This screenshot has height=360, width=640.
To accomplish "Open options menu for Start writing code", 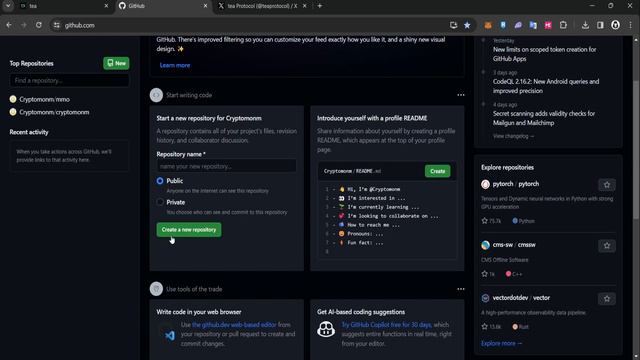I will pyautogui.click(x=461, y=95).
